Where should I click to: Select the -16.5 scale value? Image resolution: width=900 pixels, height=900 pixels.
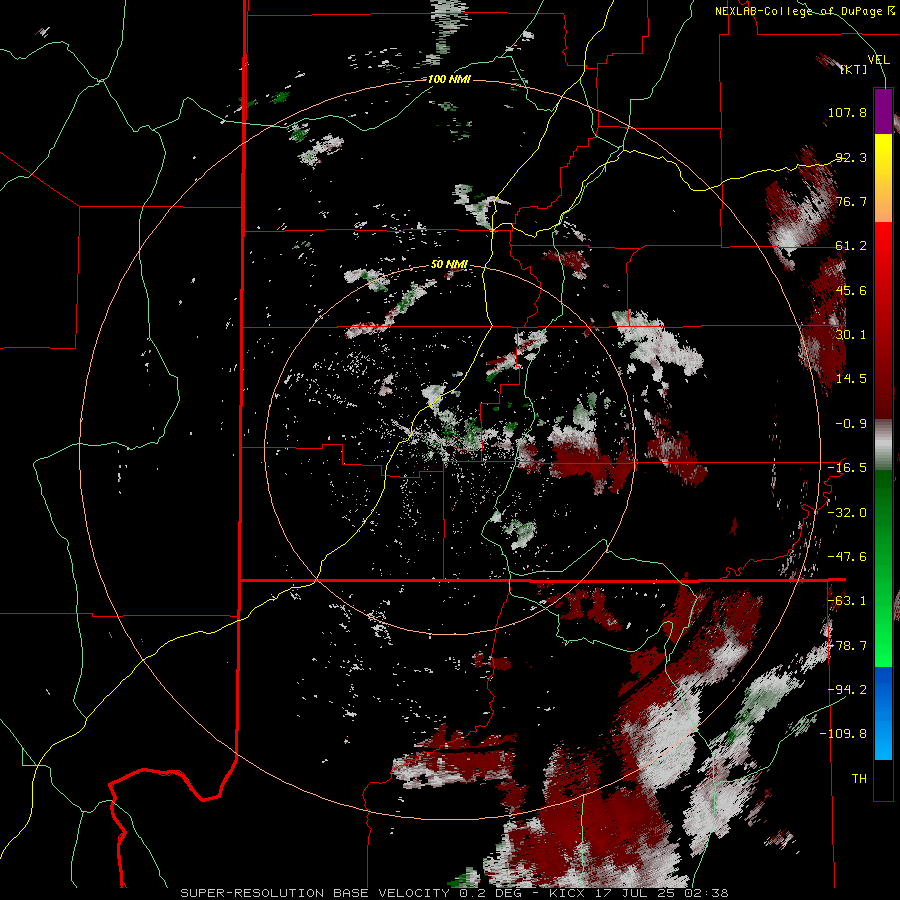point(847,468)
